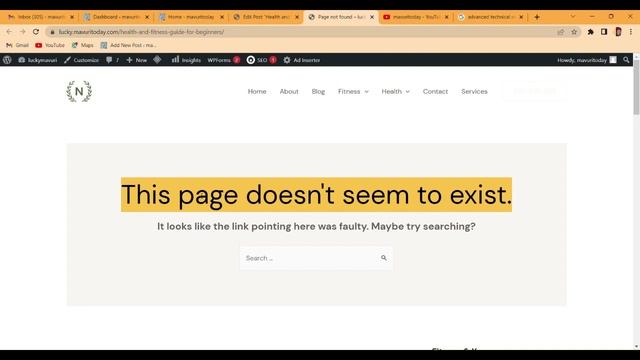
Task: Open the Add New Post bookmark
Action: click(129, 45)
